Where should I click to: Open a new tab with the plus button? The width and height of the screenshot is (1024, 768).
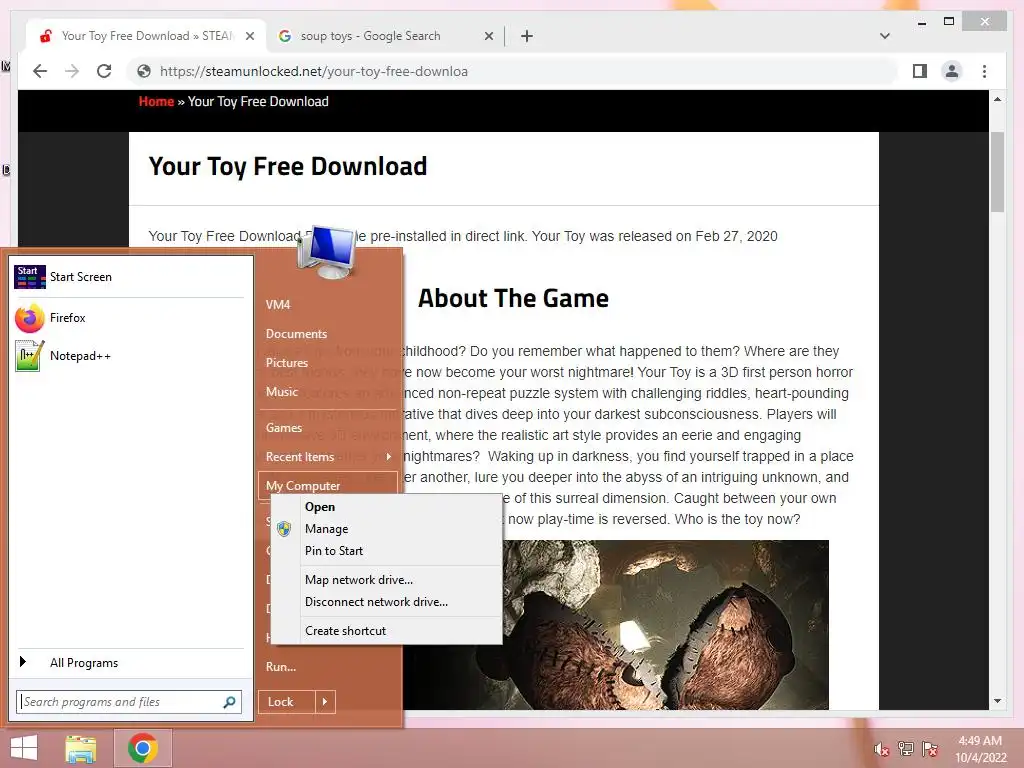527,36
